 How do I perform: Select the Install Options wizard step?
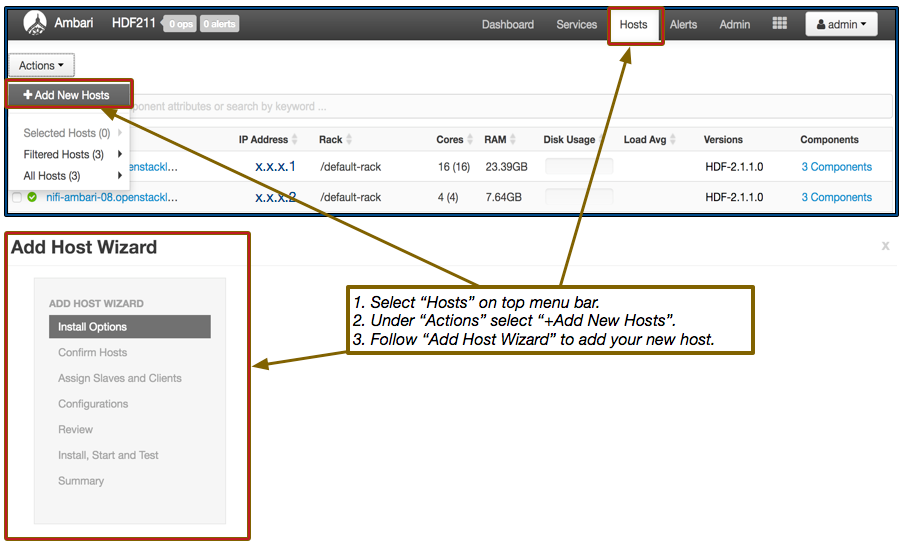pos(130,327)
